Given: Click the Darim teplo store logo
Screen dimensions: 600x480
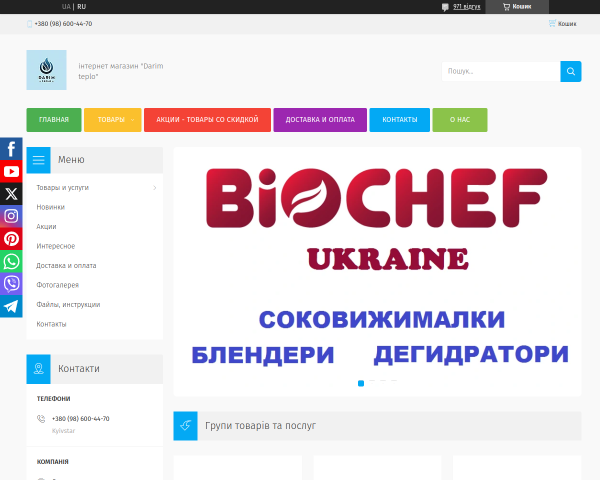Looking at the screenshot, I should (x=46, y=70).
